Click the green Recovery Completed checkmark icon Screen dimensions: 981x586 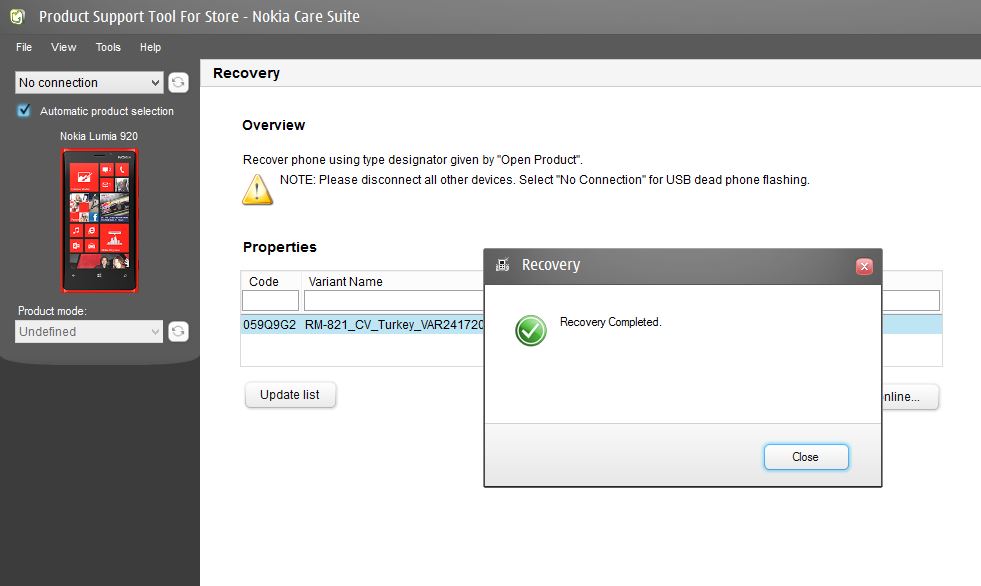coord(531,331)
